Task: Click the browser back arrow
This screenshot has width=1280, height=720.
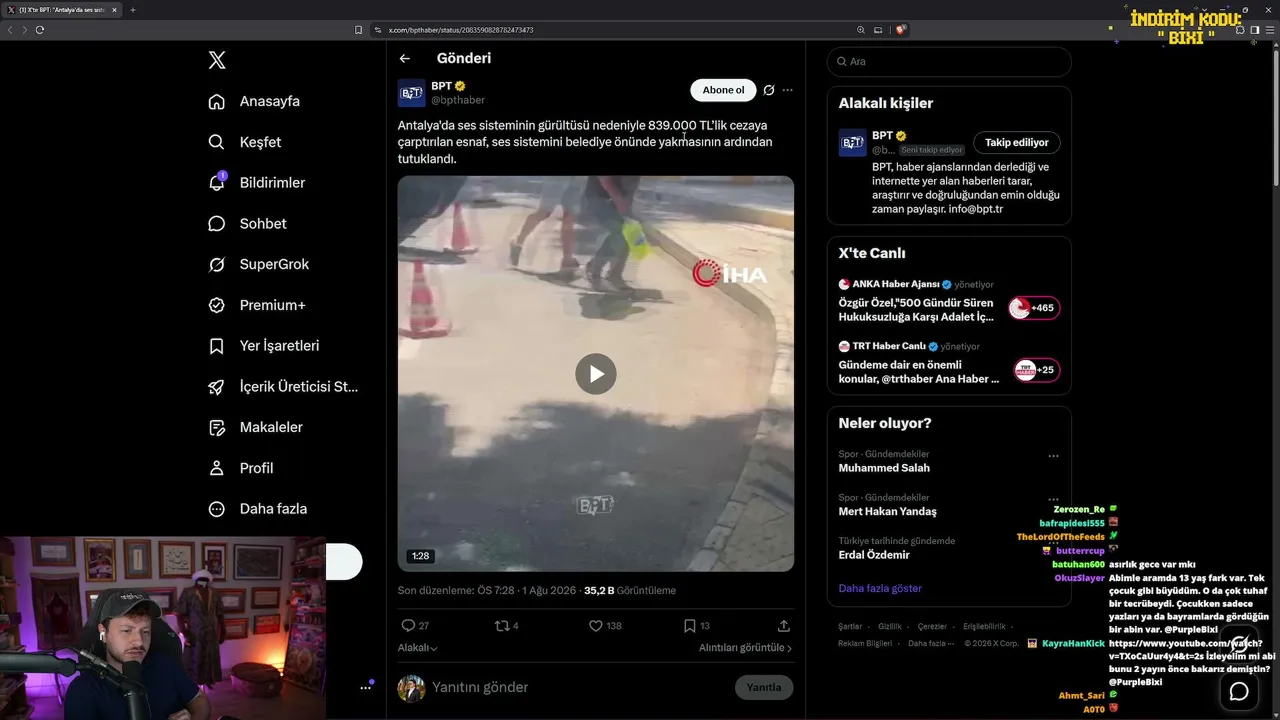Action: point(11,30)
